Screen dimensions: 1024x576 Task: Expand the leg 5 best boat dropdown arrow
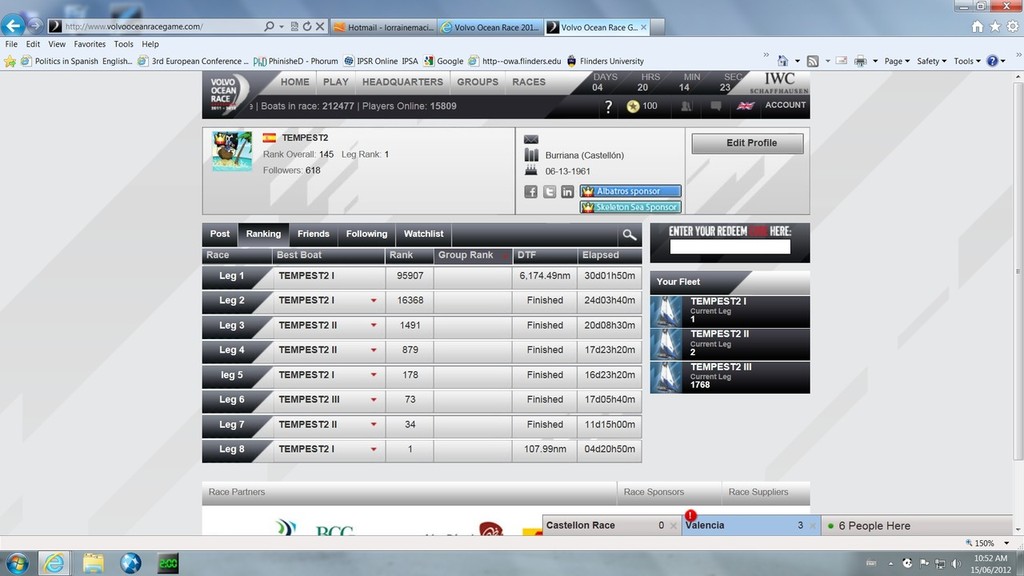coord(374,375)
